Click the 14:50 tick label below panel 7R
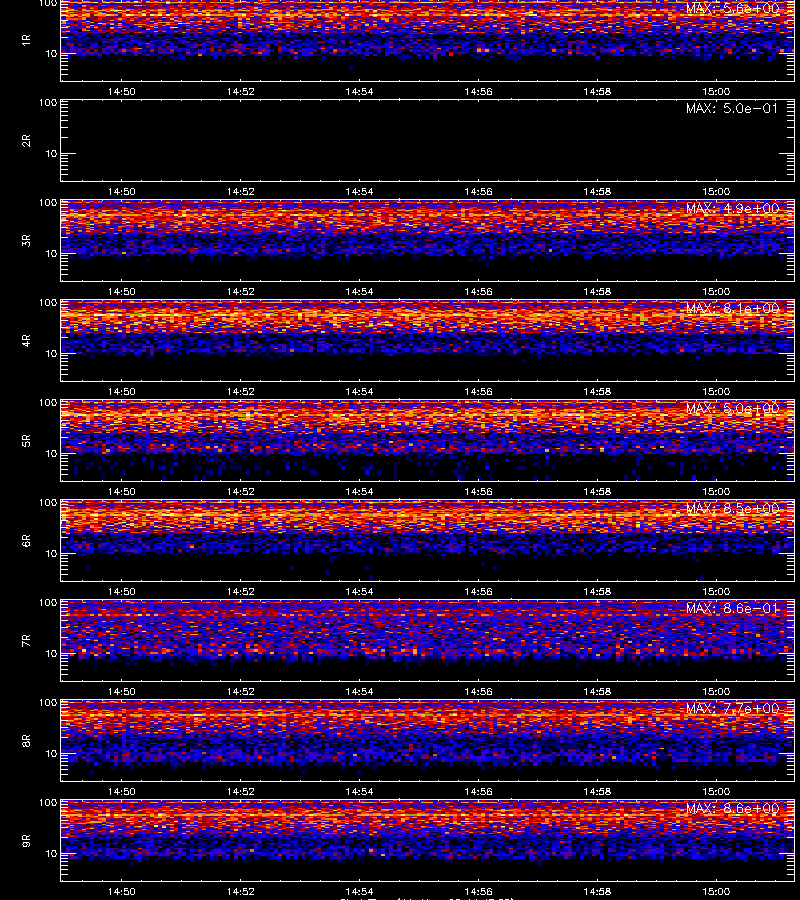The height and width of the screenshot is (900, 800). pyautogui.click(x=122, y=692)
